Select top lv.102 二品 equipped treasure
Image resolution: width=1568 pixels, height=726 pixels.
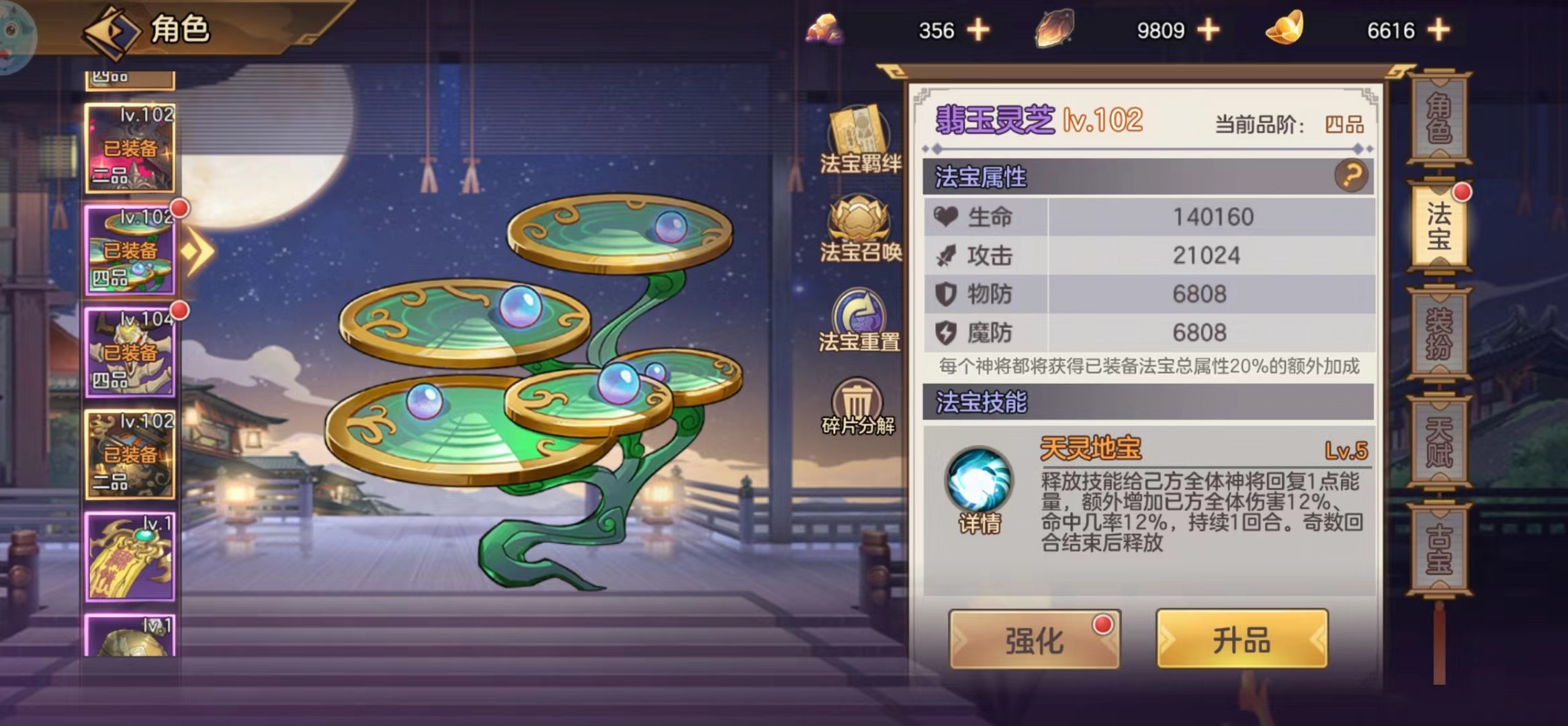(x=130, y=148)
